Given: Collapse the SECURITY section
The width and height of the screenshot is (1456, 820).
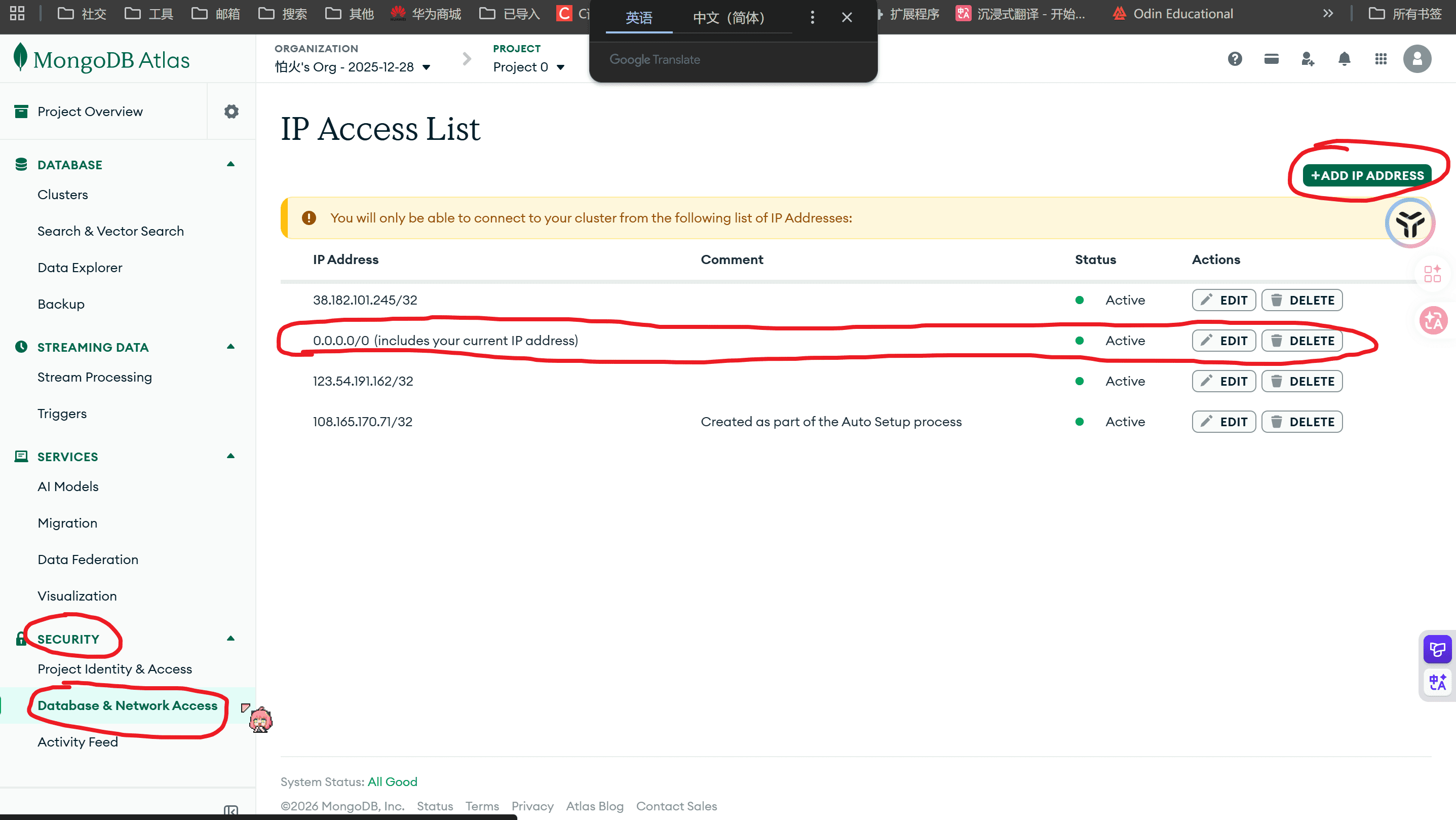Looking at the screenshot, I should tap(231, 639).
